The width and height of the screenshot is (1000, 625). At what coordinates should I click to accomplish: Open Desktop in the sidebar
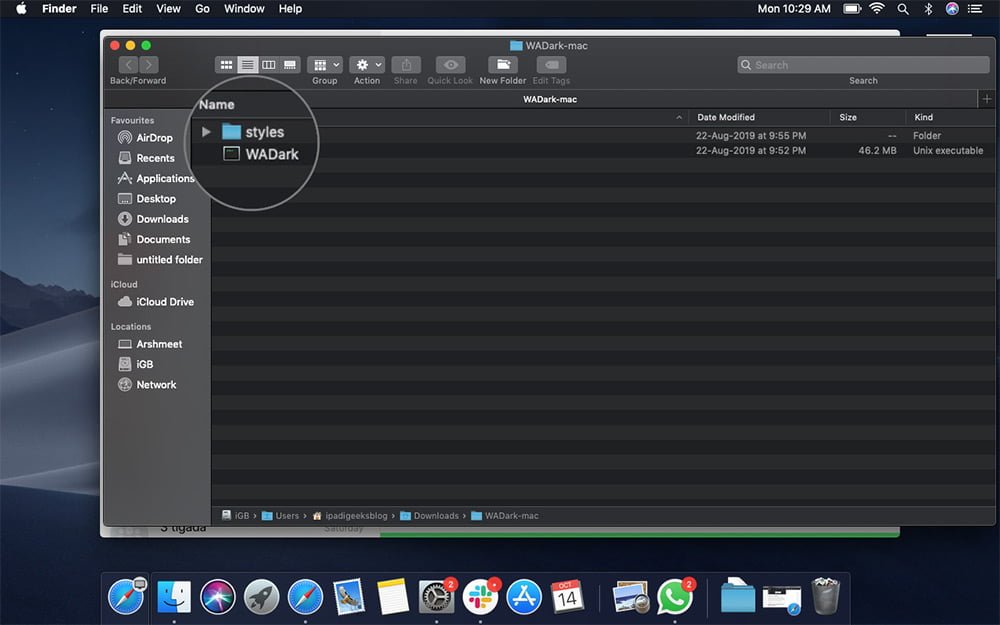(x=147, y=199)
